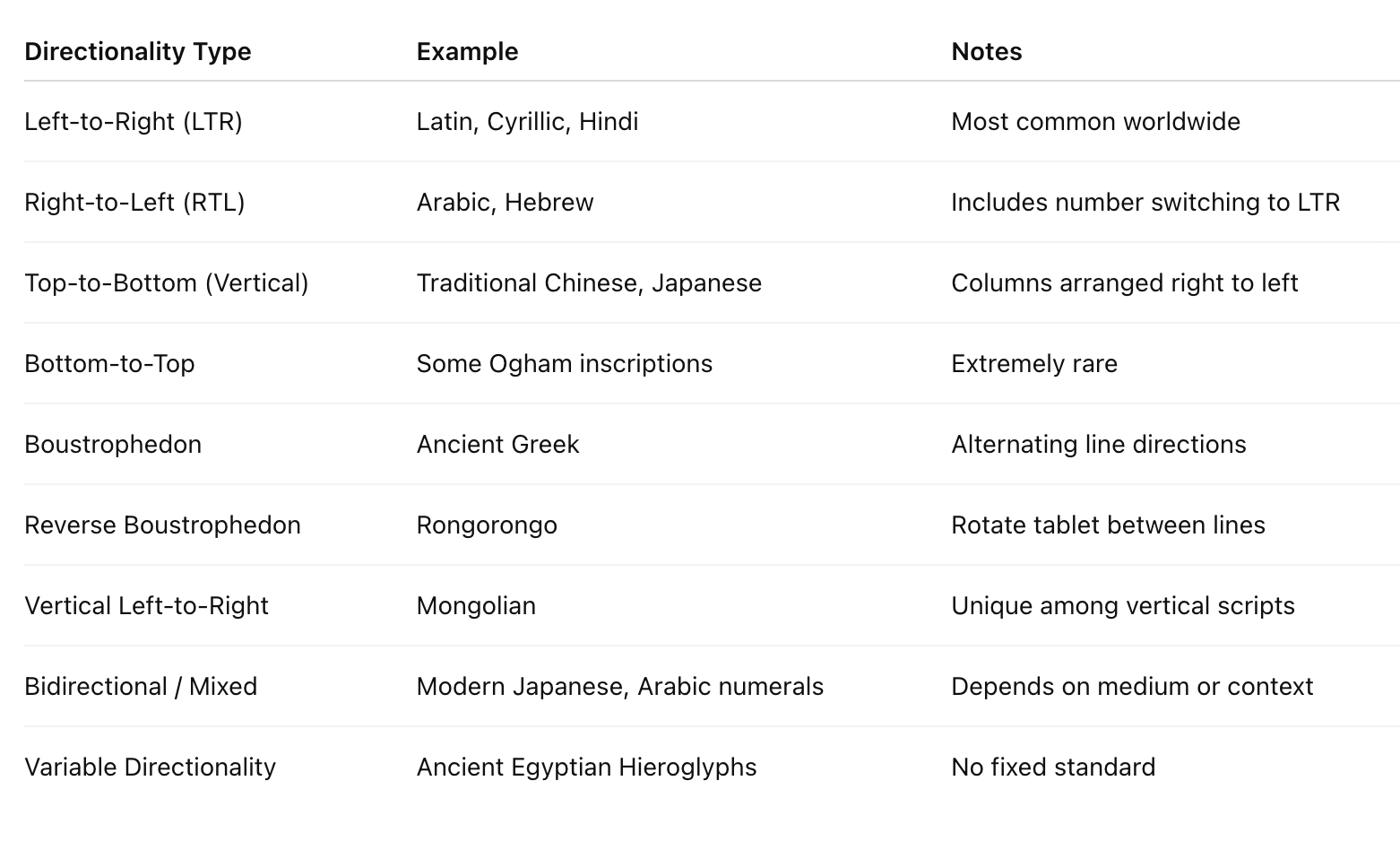Click the "Vertical Left-to-Right" cell
The height and width of the screenshot is (850, 1400).
[146, 606]
